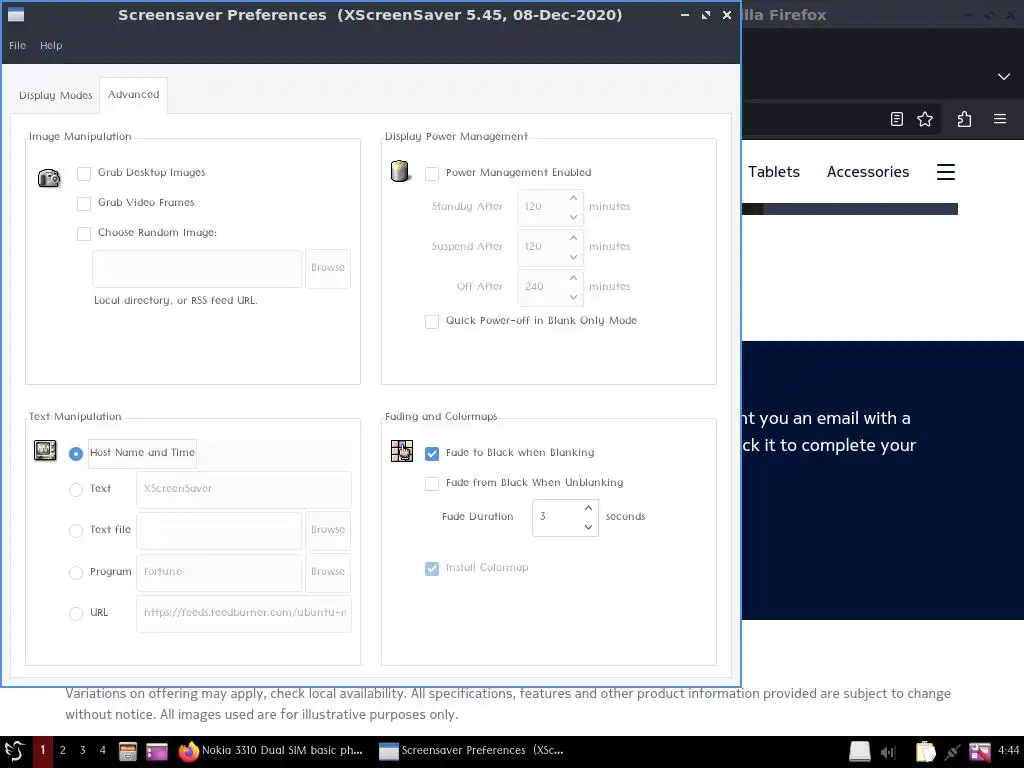
Task: Click the XScreenSaver text input field
Action: click(244, 489)
